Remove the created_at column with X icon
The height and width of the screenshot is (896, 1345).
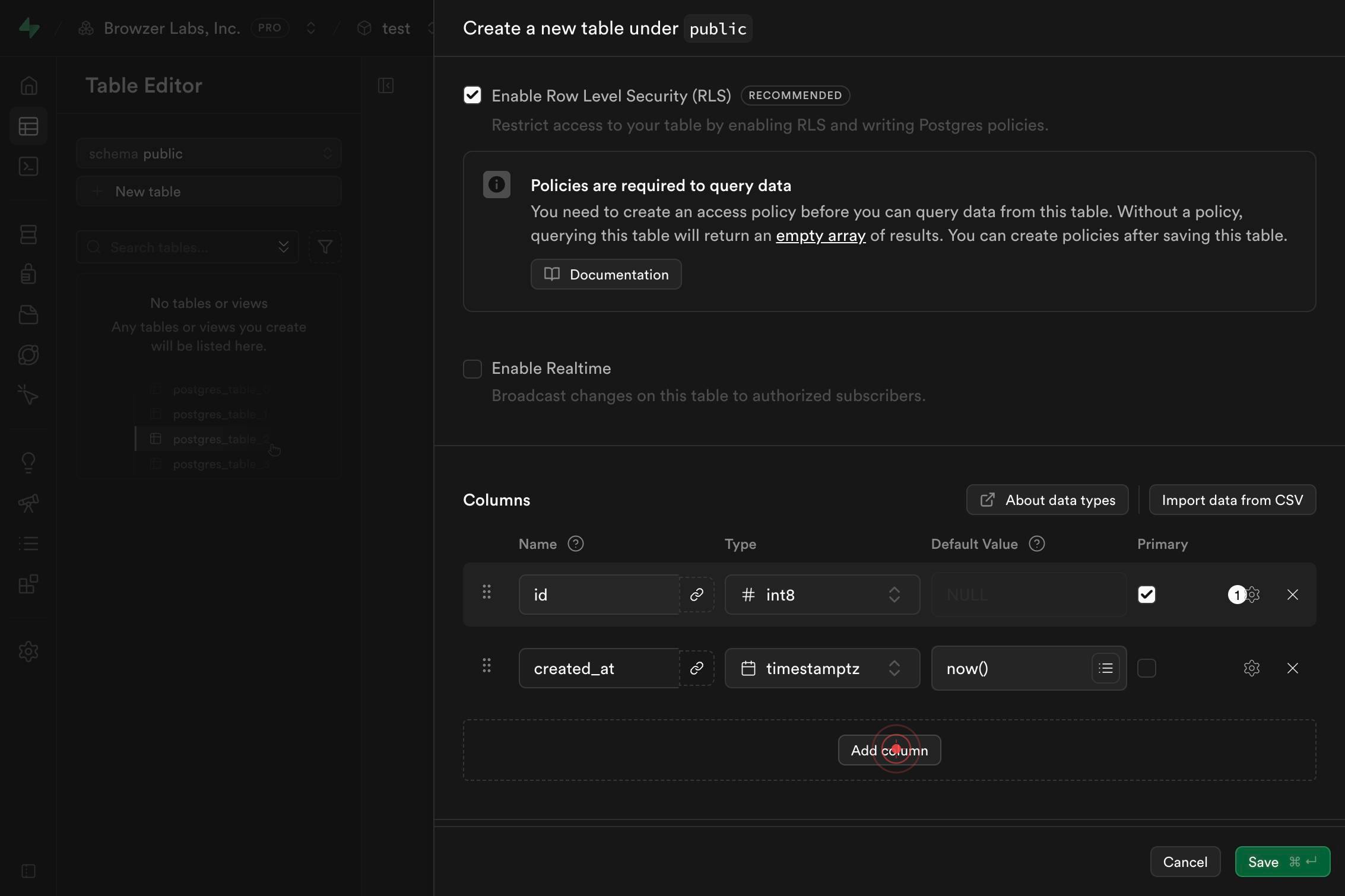1292,668
